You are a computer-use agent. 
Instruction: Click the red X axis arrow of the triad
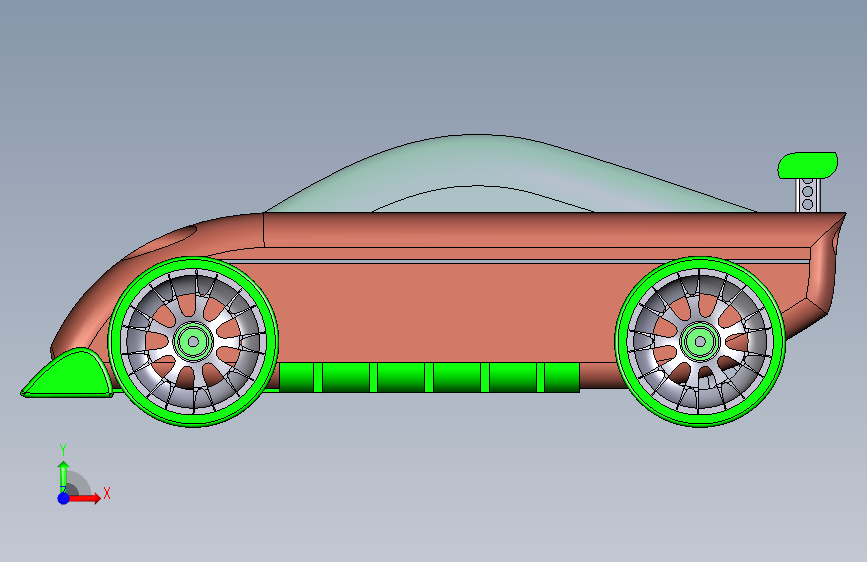[84, 498]
